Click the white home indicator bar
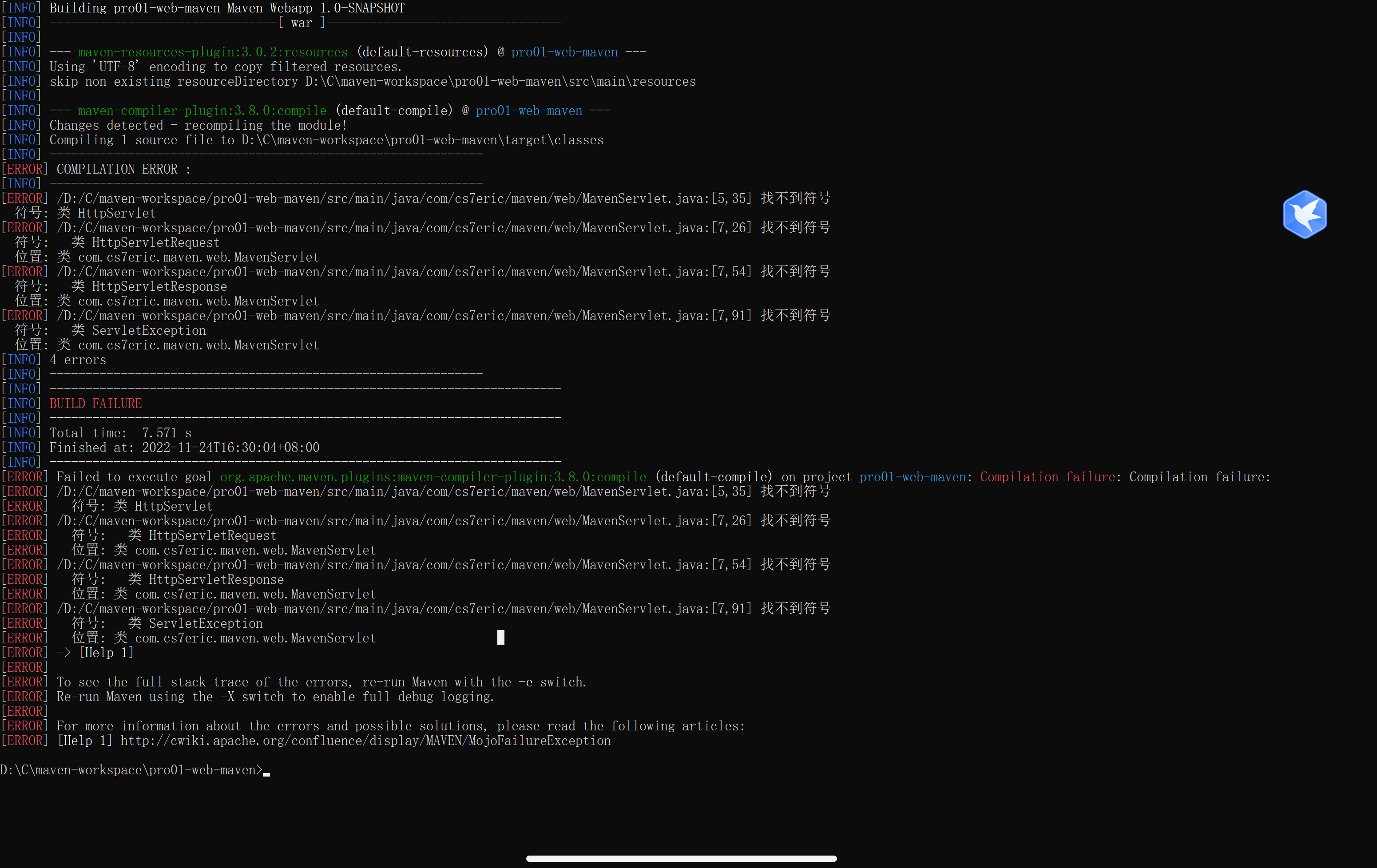 [681, 858]
